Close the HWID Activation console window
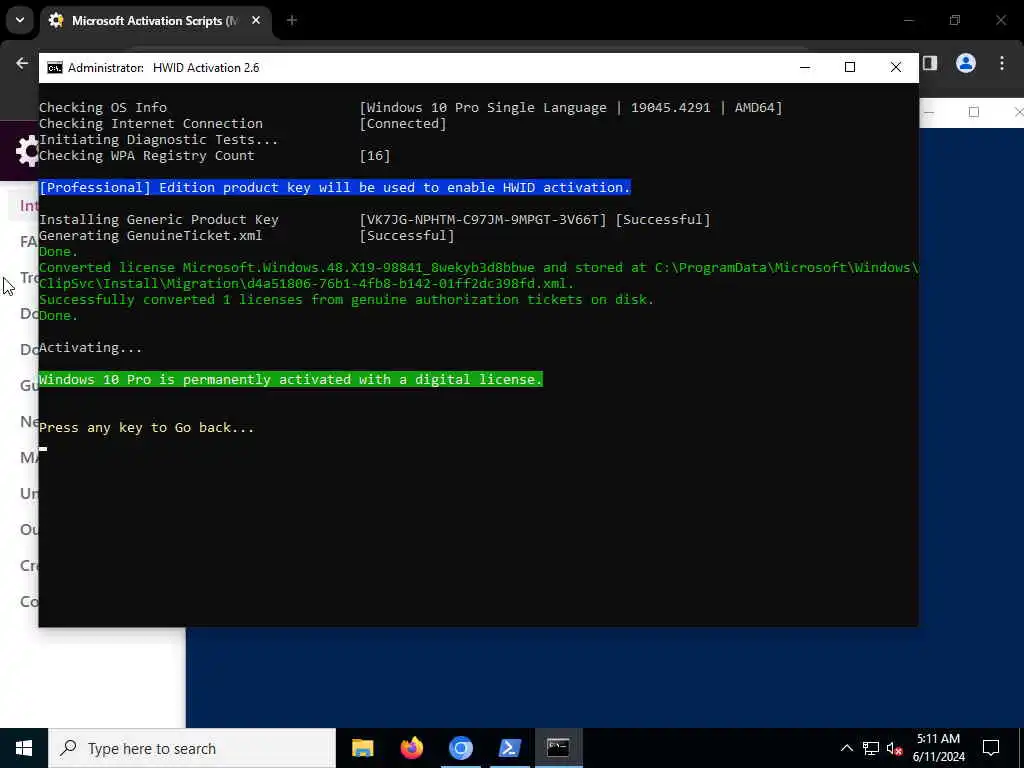Viewport: 1024px width, 768px height. (x=896, y=67)
